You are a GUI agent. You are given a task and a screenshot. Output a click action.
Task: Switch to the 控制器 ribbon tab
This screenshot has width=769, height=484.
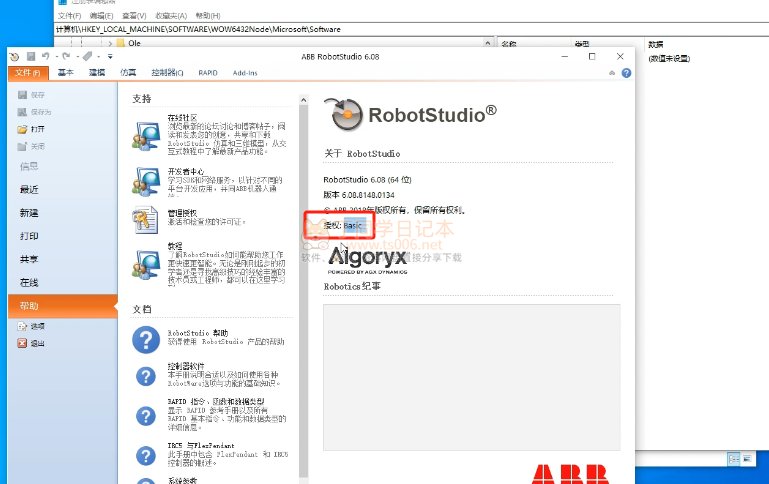[x=167, y=73]
